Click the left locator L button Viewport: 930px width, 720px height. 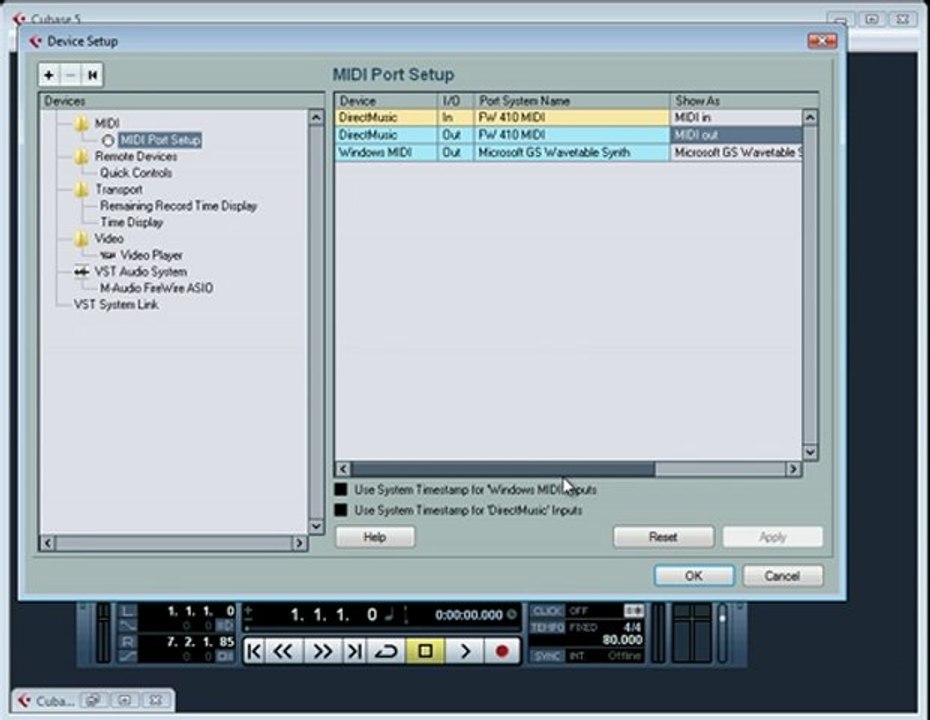[x=128, y=611]
